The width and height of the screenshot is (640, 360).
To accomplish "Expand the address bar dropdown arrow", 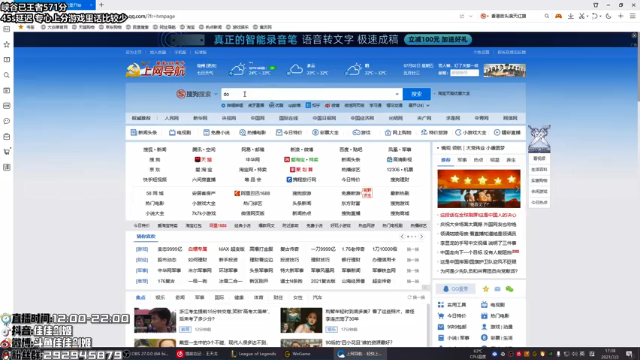I will point(471,16).
